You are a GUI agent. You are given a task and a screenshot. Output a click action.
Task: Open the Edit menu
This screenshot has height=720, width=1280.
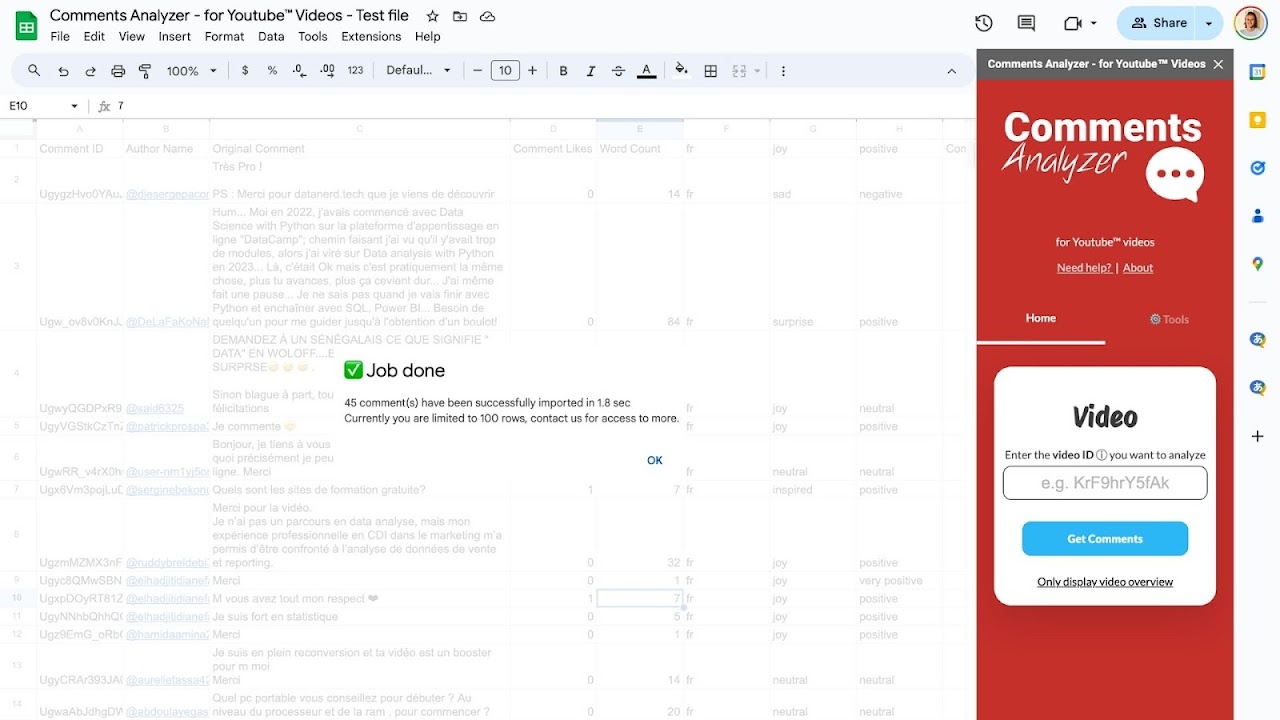tap(94, 37)
